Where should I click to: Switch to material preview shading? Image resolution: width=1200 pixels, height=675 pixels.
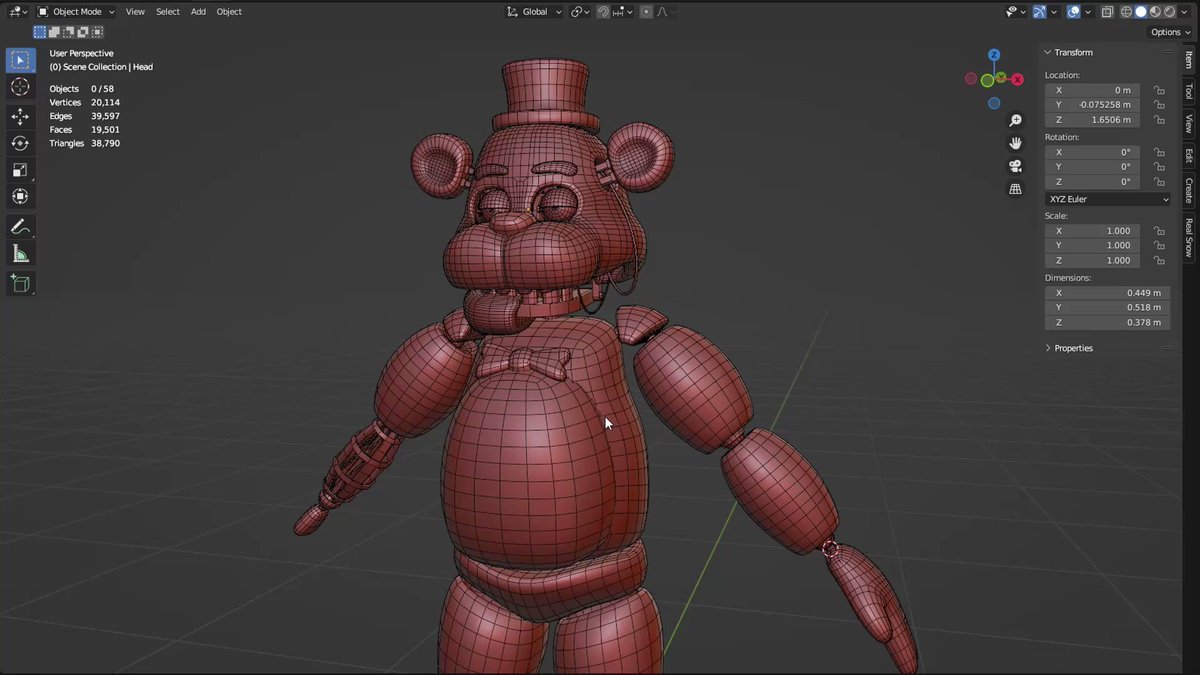coord(1155,11)
